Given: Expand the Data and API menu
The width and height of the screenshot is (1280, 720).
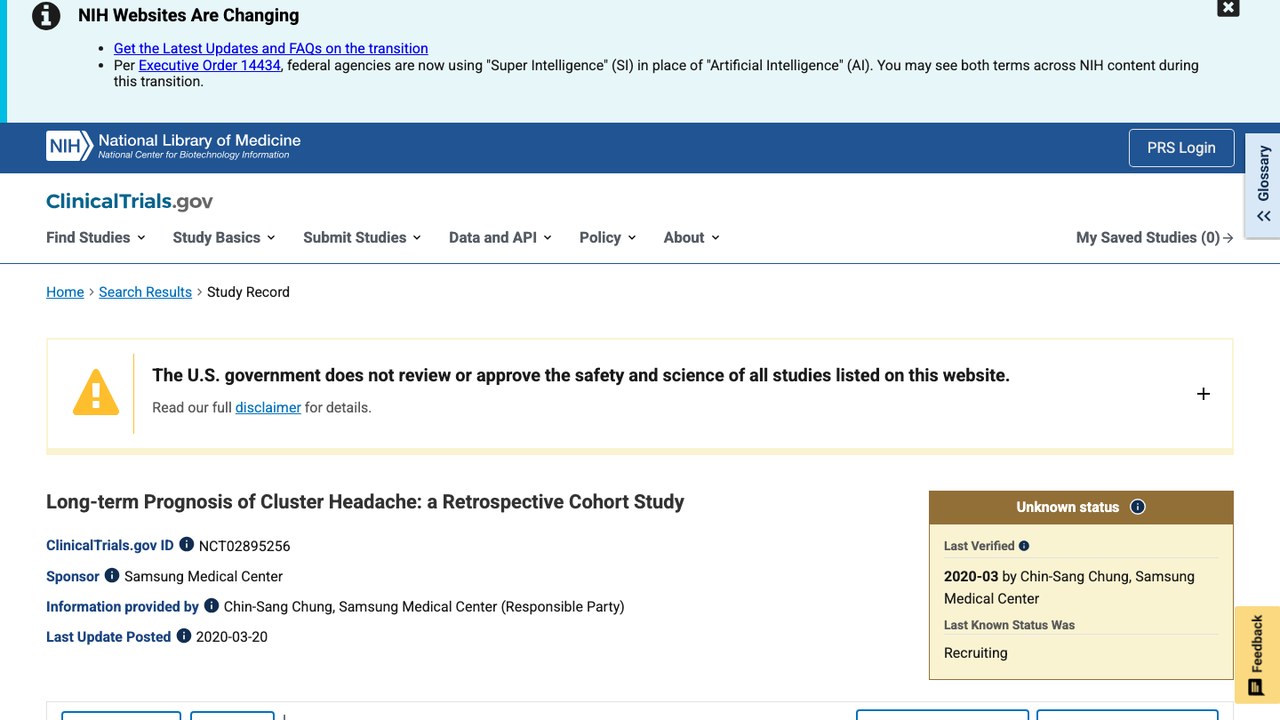Looking at the screenshot, I should pyautogui.click(x=500, y=237).
